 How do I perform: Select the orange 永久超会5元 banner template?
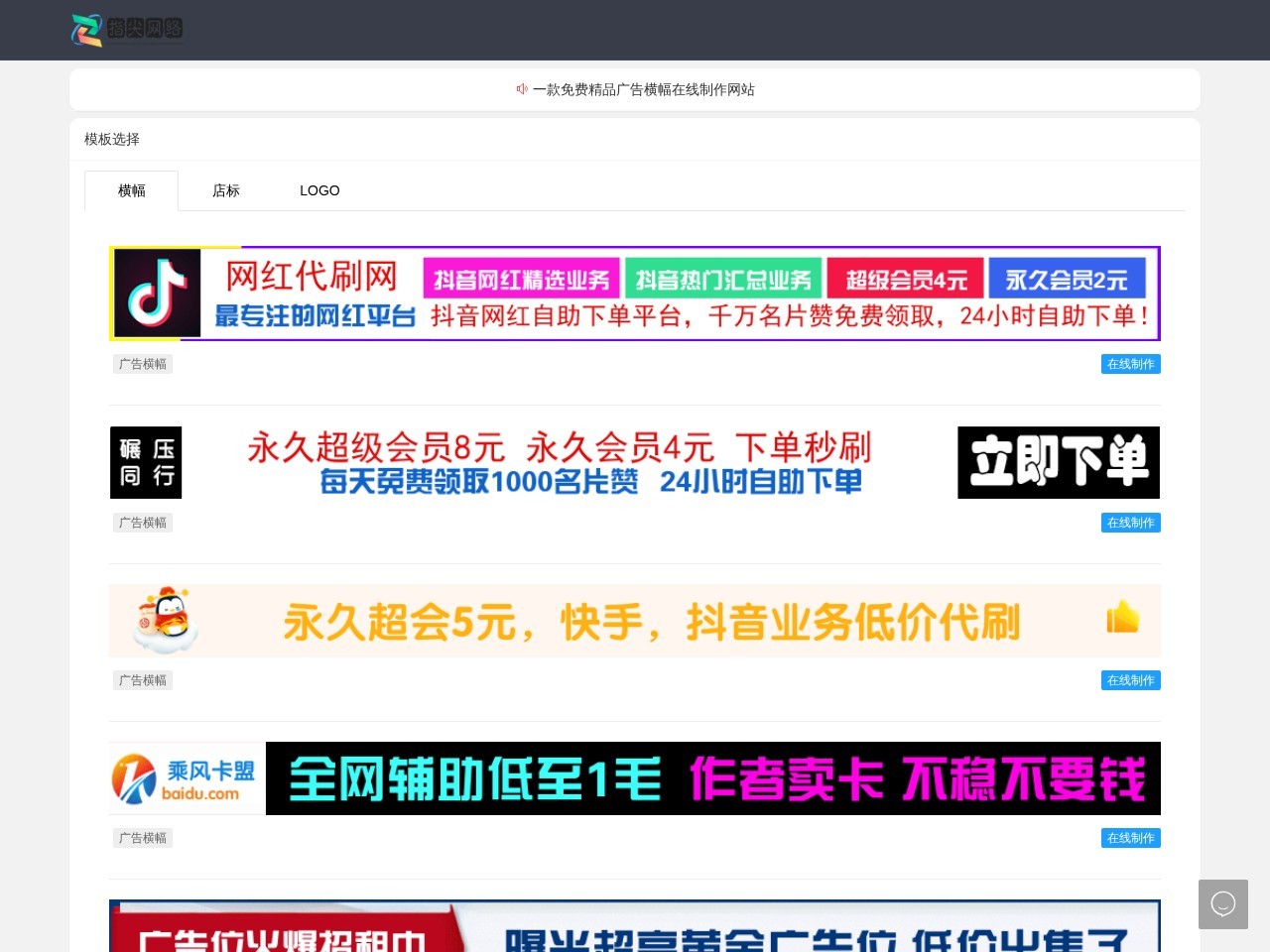point(635,621)
